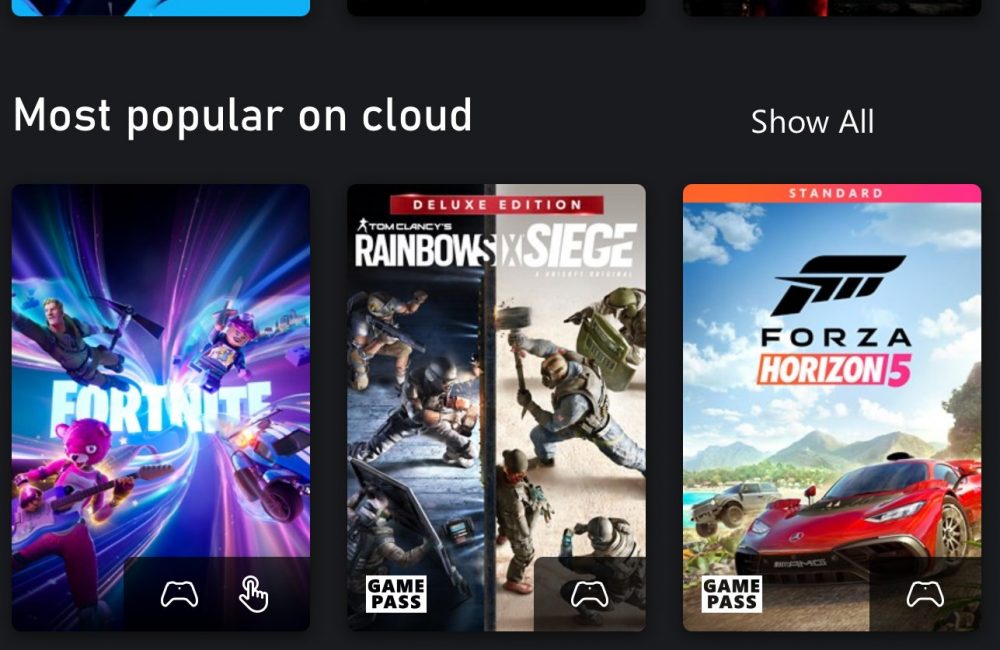Tap Game Pass badge on Rainbow Six Siege
Viewport: 1000px width, 650px height.
(x=396, y=594)
